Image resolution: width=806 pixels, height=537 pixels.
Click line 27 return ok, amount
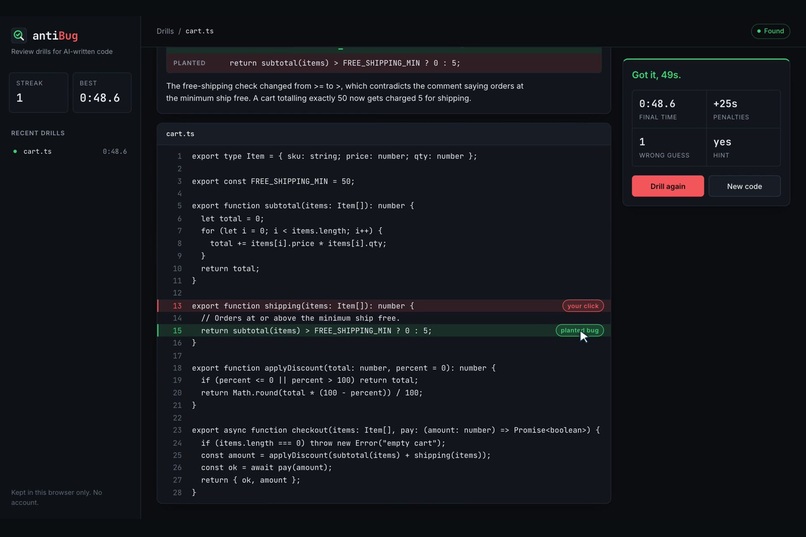tap(250, 480)
